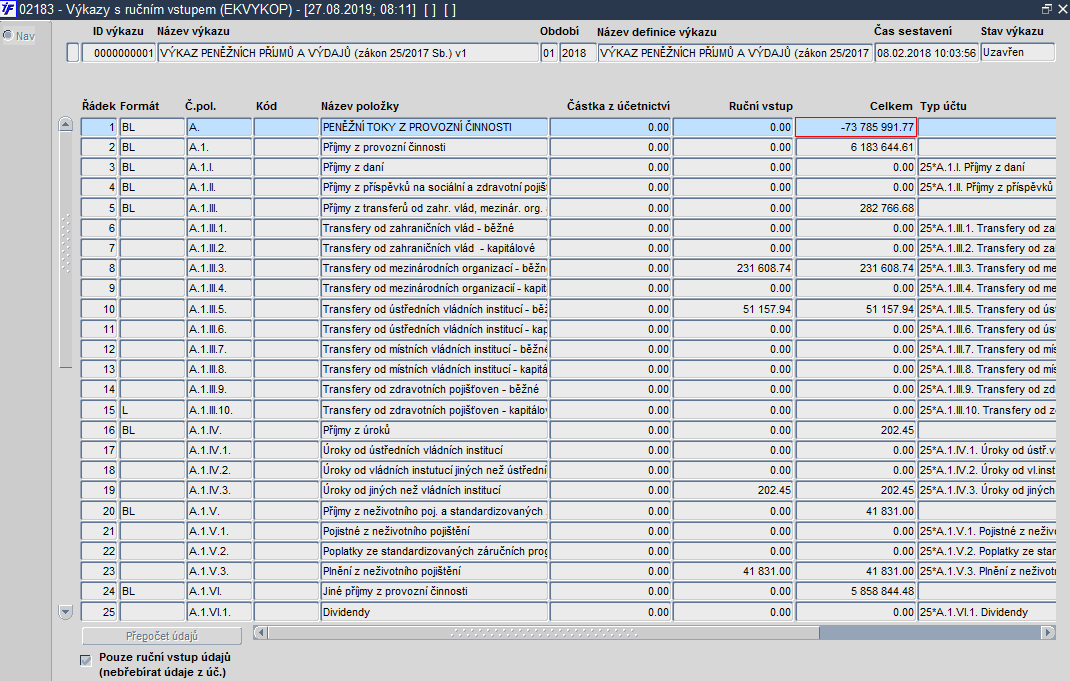Click Celkem value 41 831.00 in row 20
This screenshot has height=681, width=1070.
856,510
